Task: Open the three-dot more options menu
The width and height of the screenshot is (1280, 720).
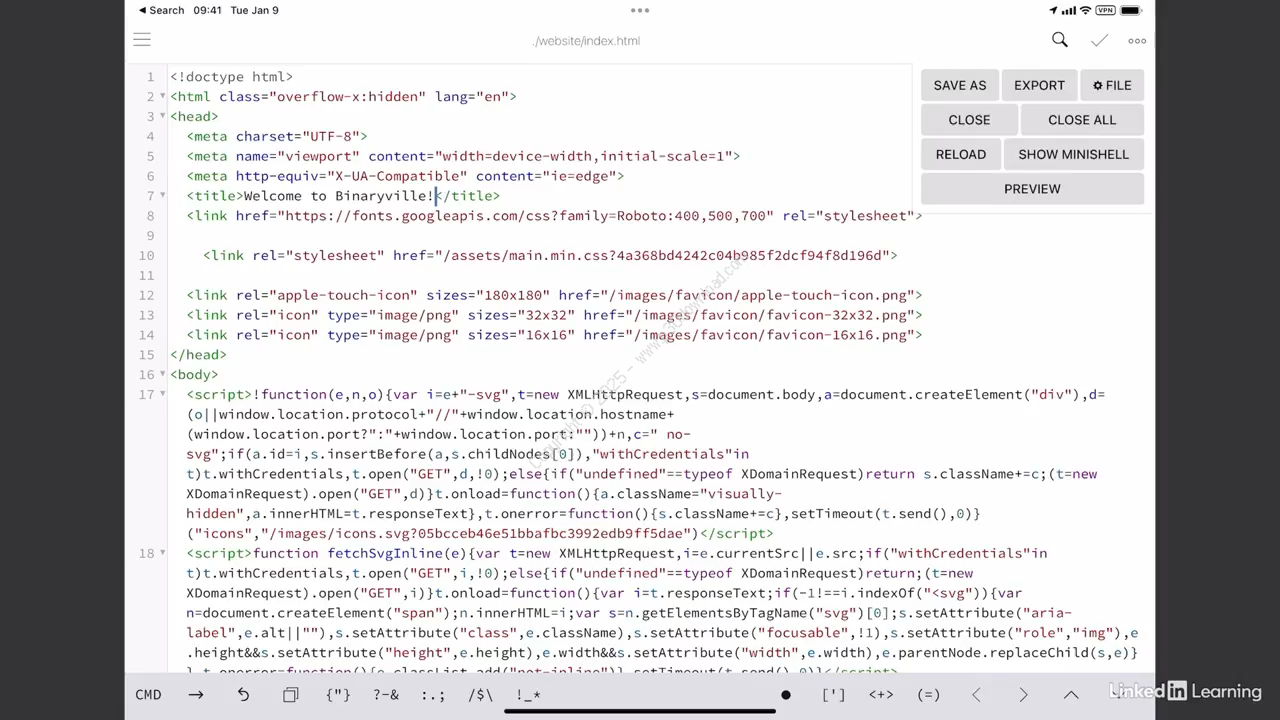Action: (x=1137, y=41)
